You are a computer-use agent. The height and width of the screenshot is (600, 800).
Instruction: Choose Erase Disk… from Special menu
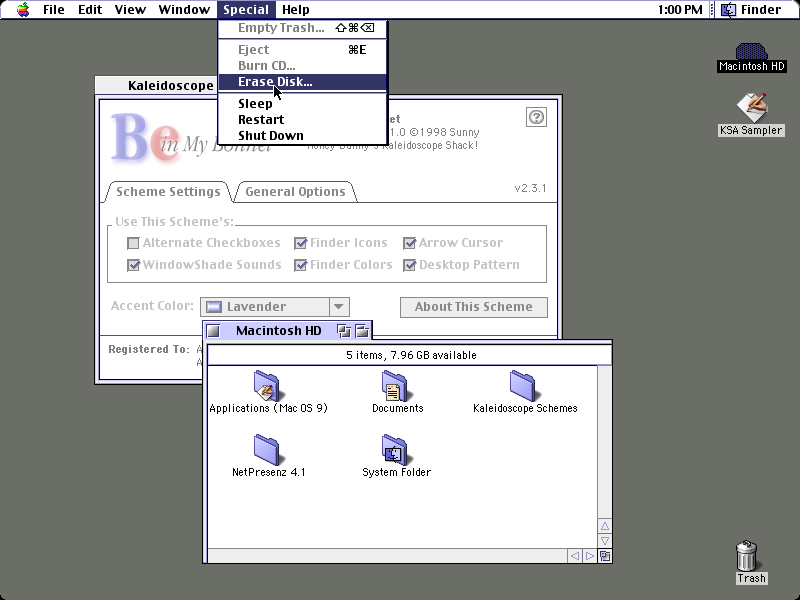[303, 82]
